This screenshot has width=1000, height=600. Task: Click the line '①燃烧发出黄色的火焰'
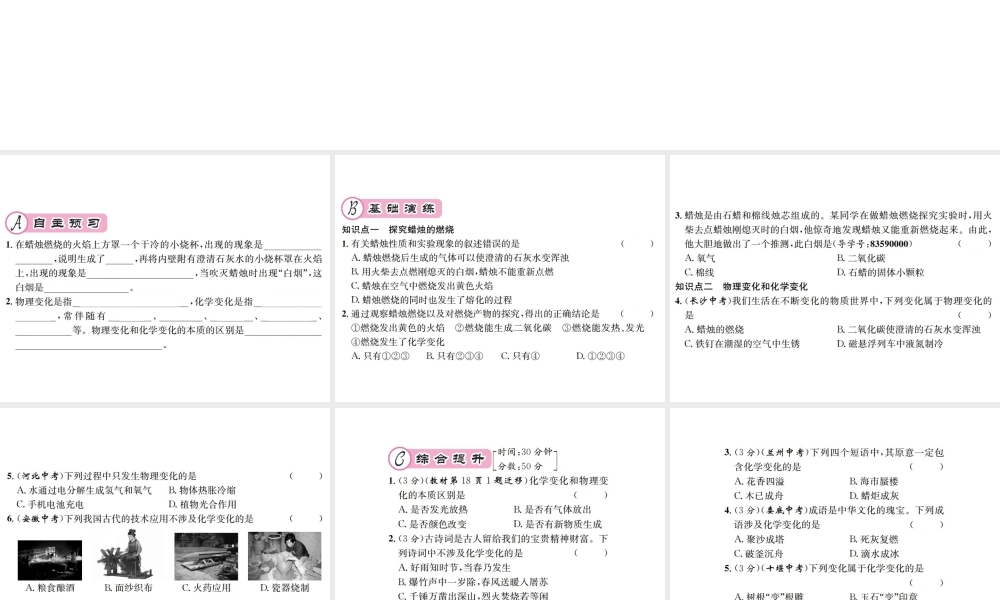pos(398,328)
